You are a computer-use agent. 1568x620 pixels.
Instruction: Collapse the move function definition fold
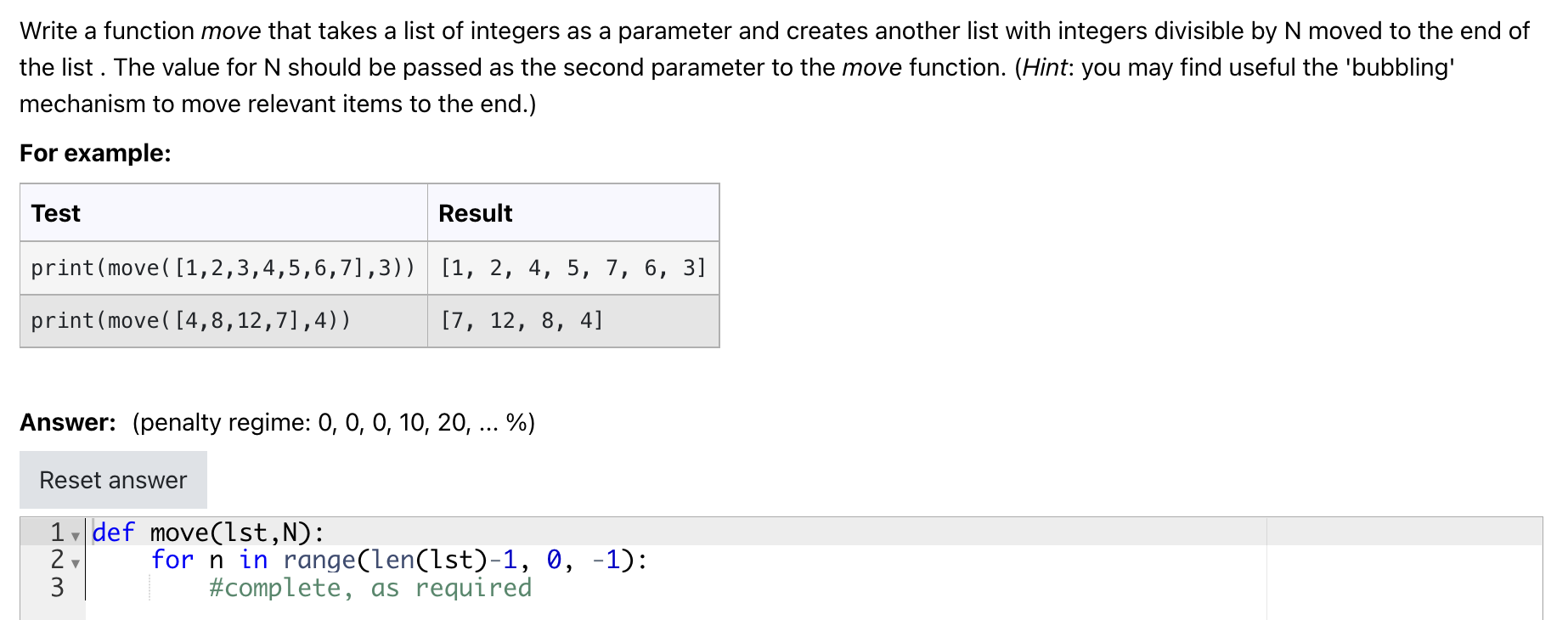pos(75,535)
